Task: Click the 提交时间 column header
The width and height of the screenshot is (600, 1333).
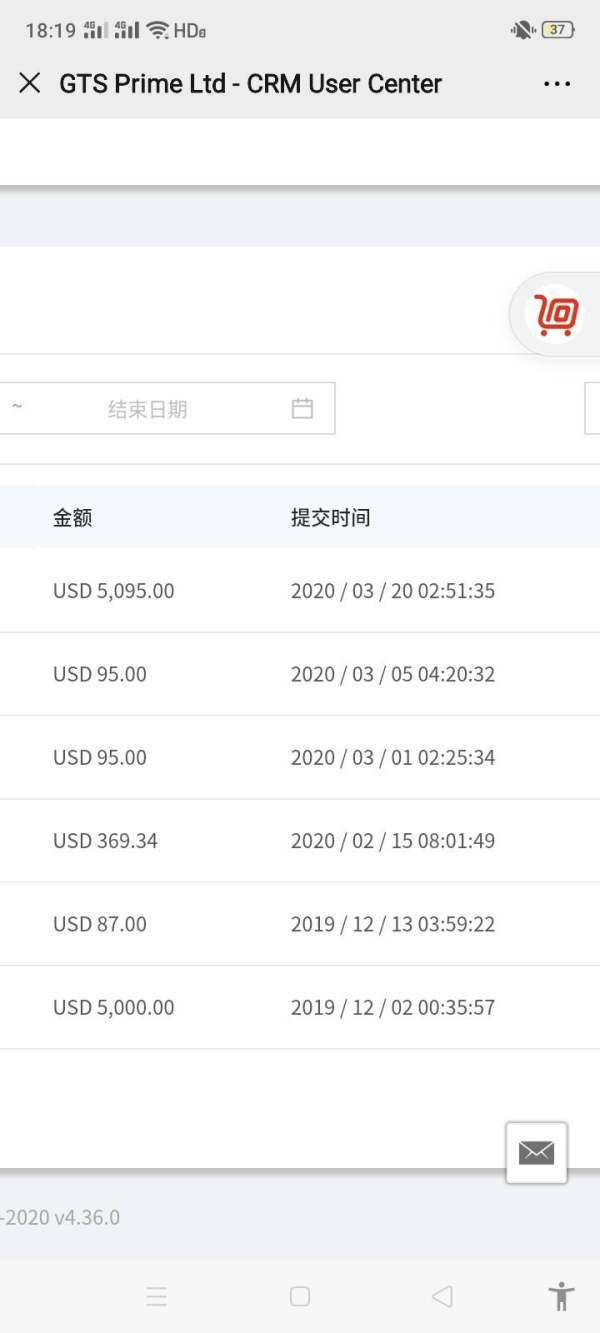Action: 331,518
